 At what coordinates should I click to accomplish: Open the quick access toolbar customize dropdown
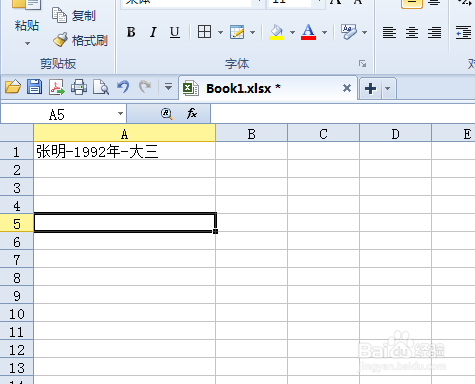(168, 87)
